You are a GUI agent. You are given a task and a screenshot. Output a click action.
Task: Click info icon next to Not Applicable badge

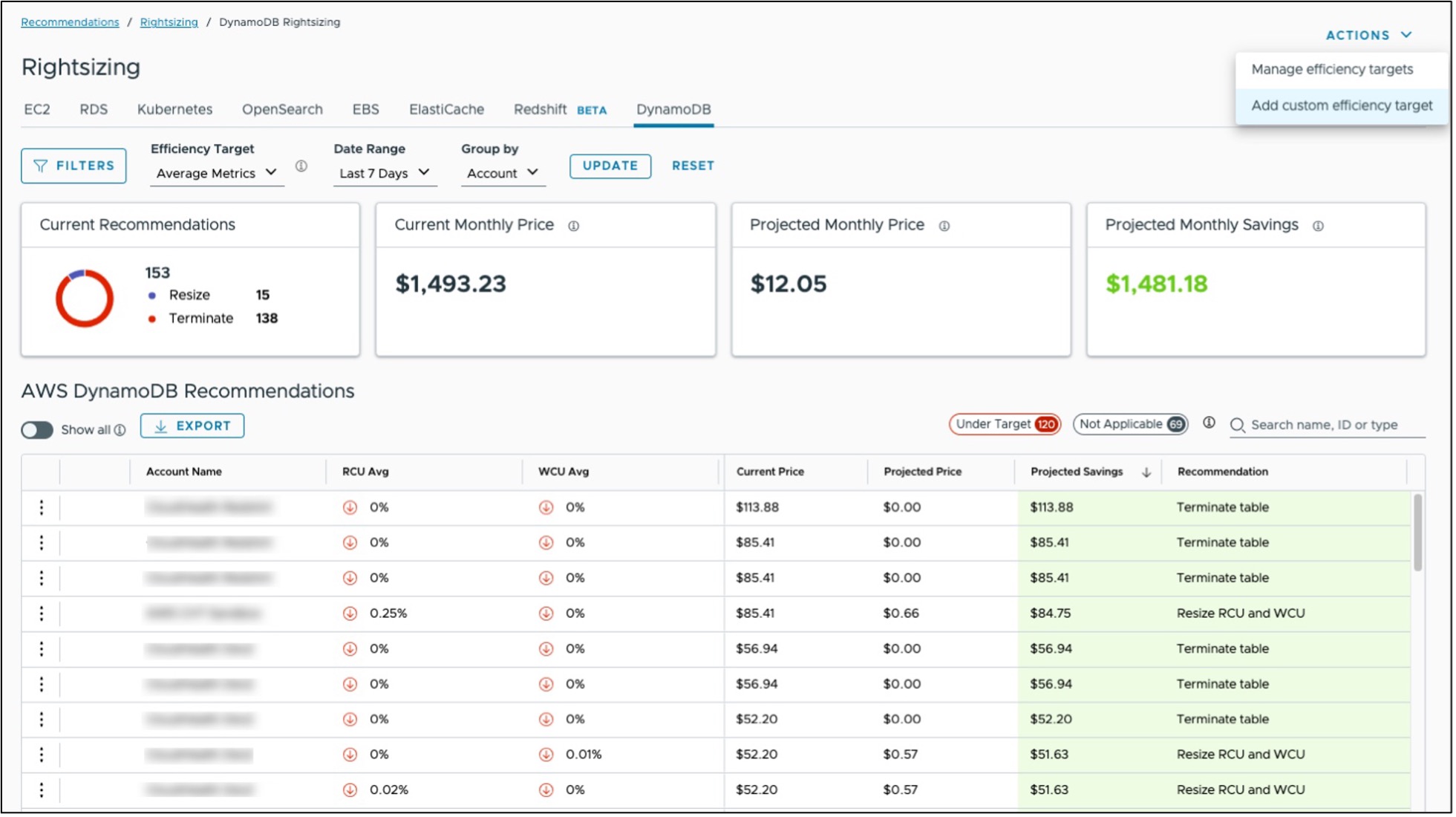(x=1209, y=423)
